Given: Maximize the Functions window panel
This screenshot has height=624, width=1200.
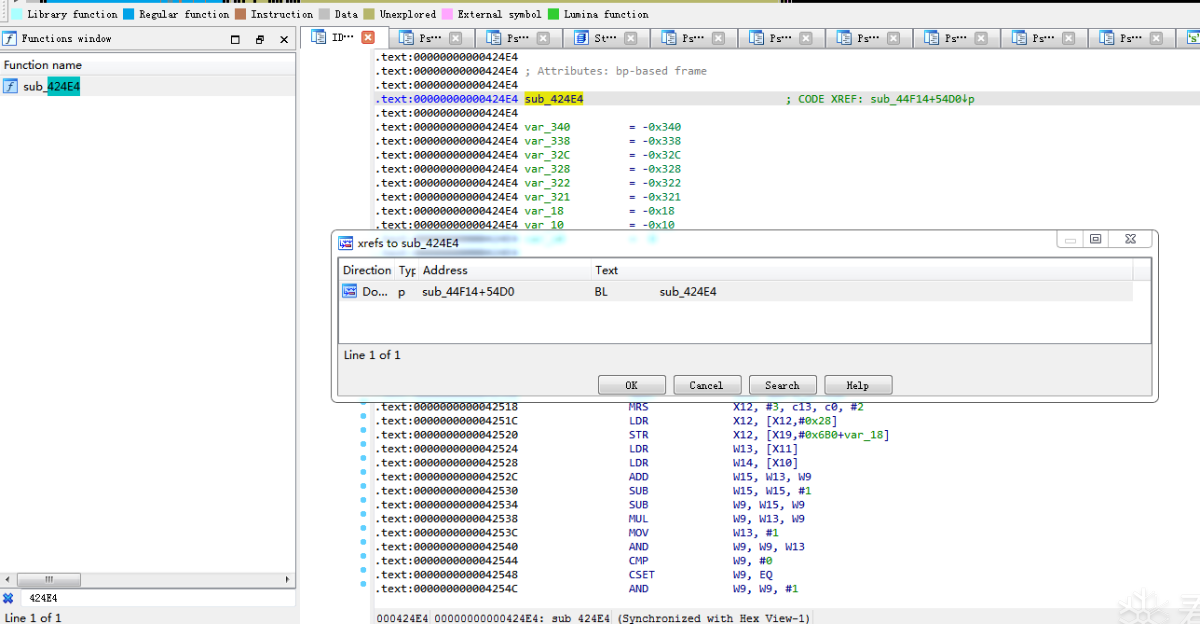Looking at the screenshot, I should [235, 39].
